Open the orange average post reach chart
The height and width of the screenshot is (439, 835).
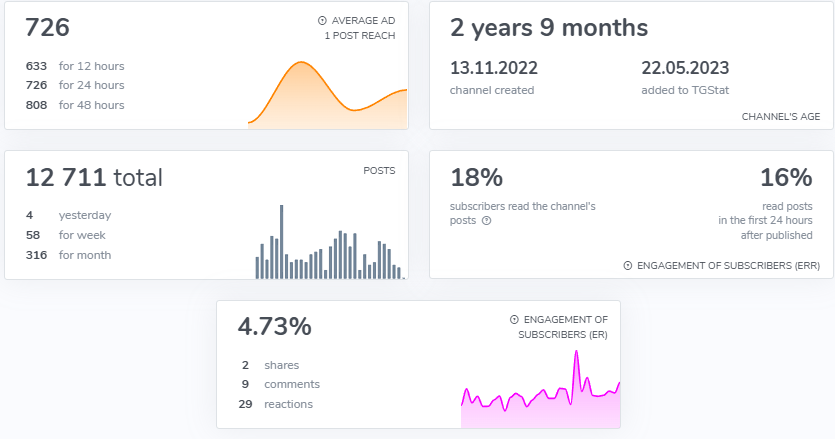tap(327, 95)
